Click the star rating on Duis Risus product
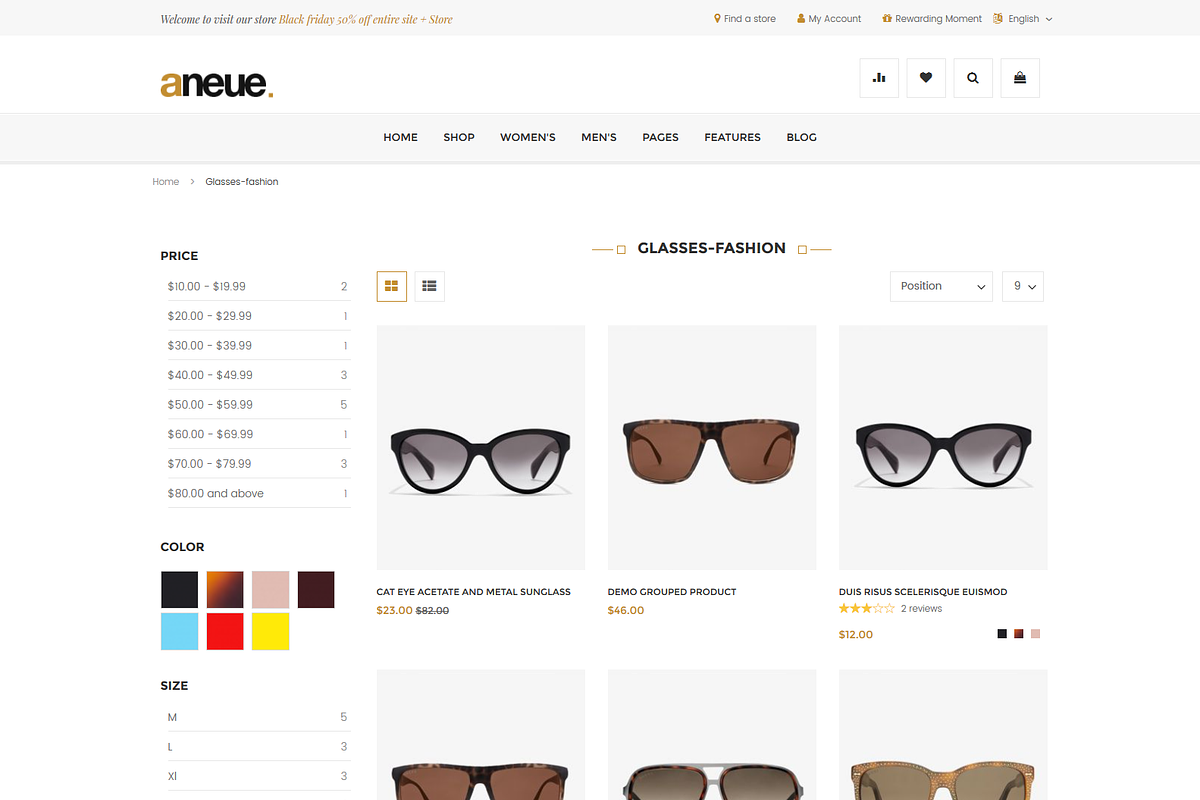The width and height of the screenshot is (1200, 800). [x=866, y=608]
